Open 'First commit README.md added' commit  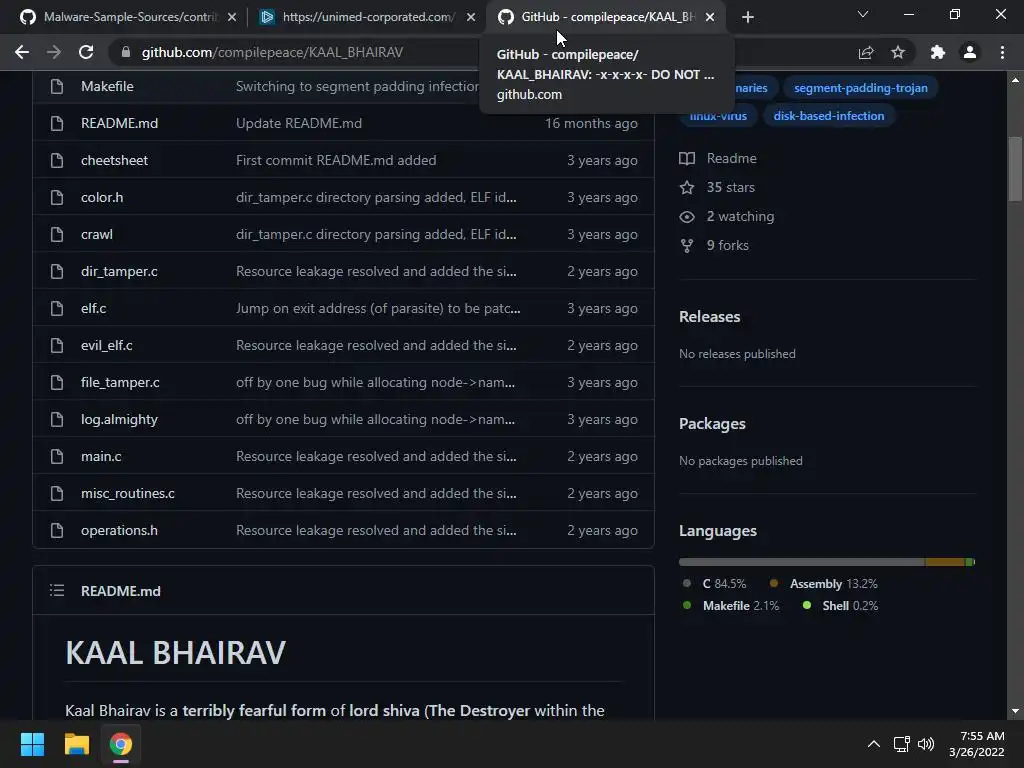(336, 160)
